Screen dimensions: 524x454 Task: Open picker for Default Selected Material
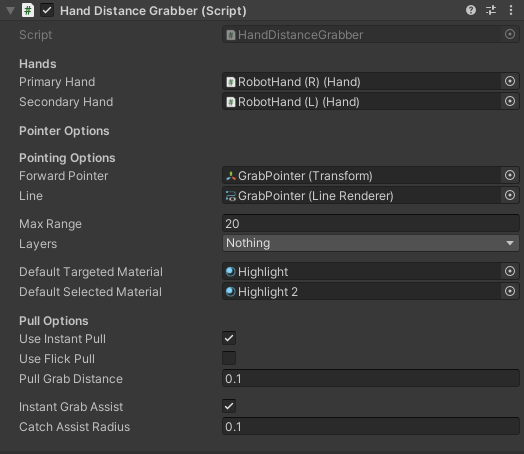pyautogui.click(x=510, y=291)
